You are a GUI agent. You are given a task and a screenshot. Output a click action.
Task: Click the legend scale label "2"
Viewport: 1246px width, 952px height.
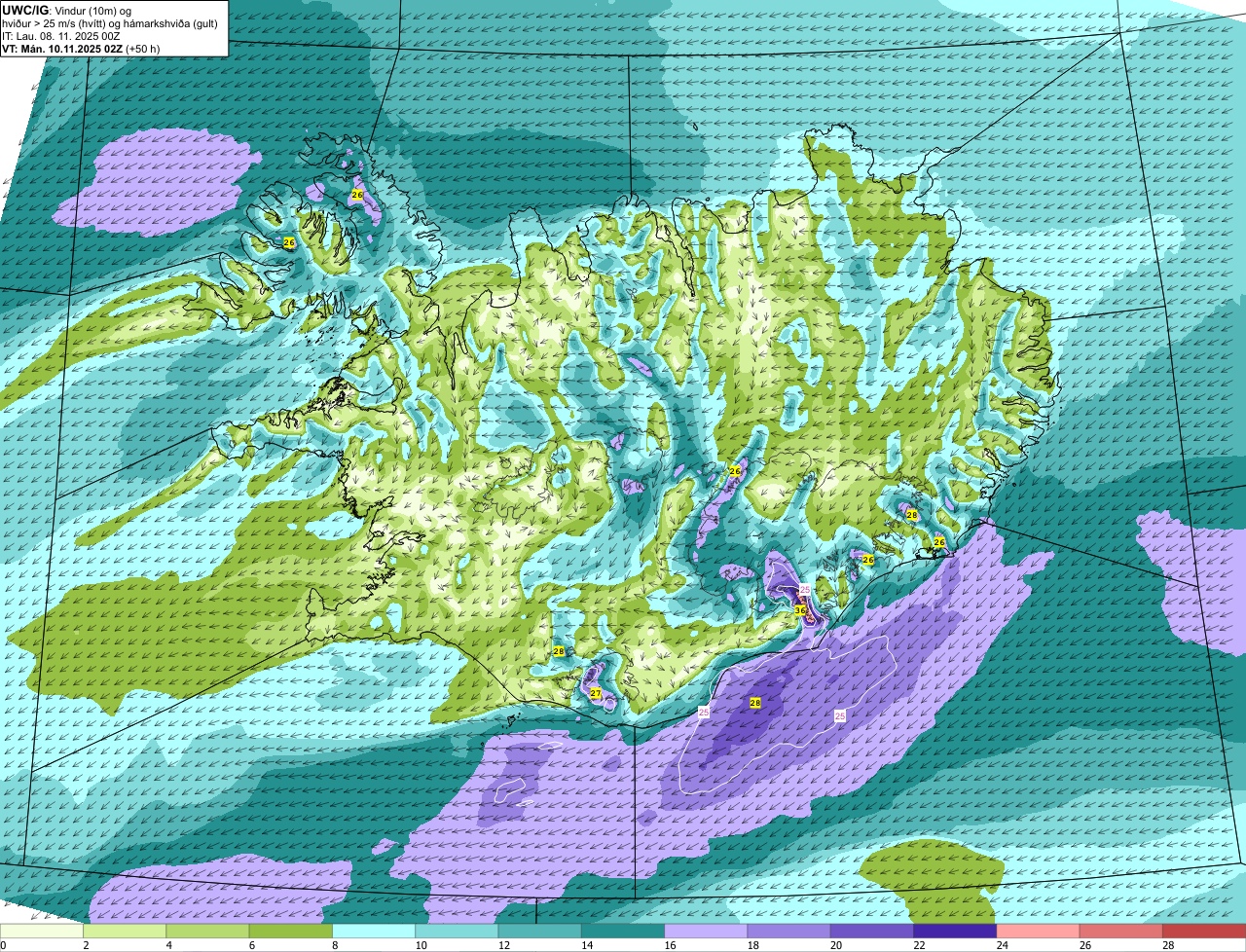pyautogui.click(x=86, y=945)
